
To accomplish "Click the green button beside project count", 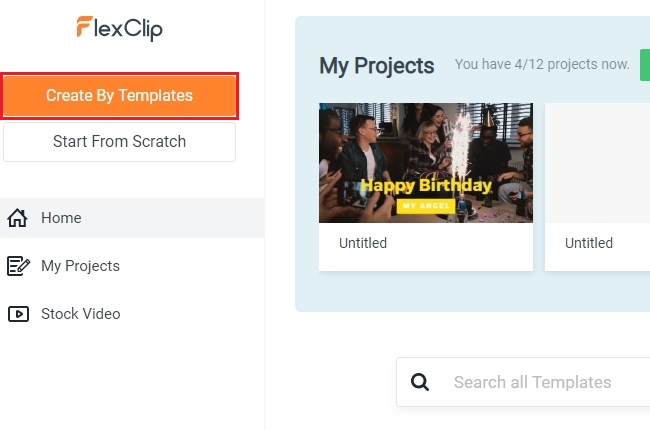I will coord(645,65).
